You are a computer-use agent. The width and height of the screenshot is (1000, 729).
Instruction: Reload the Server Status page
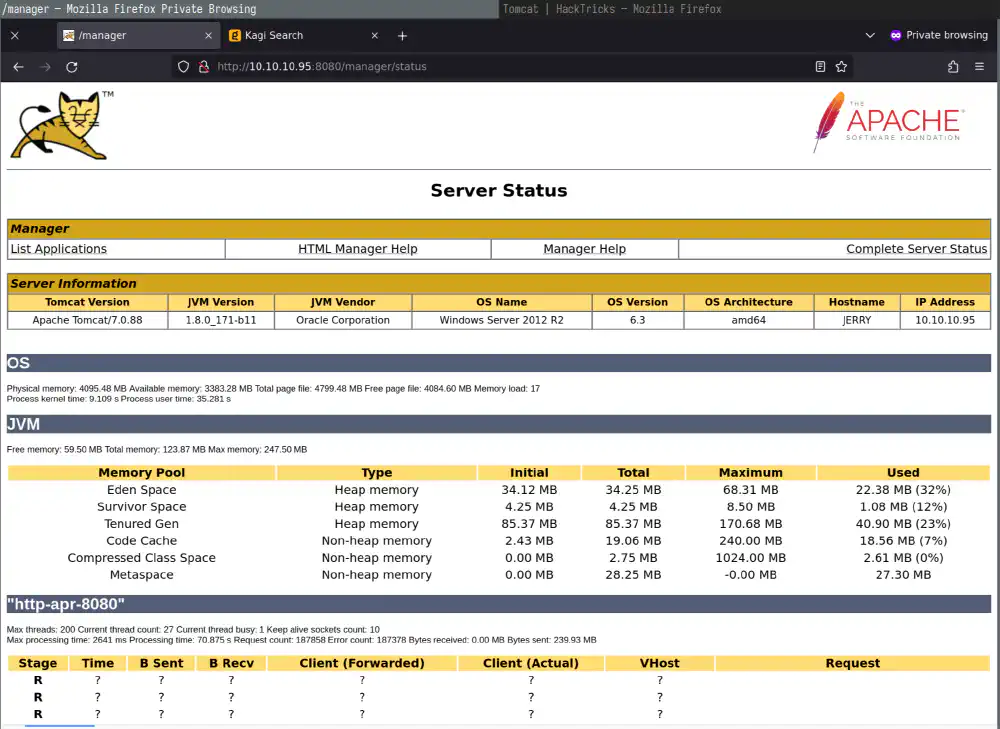coord(71,67)
